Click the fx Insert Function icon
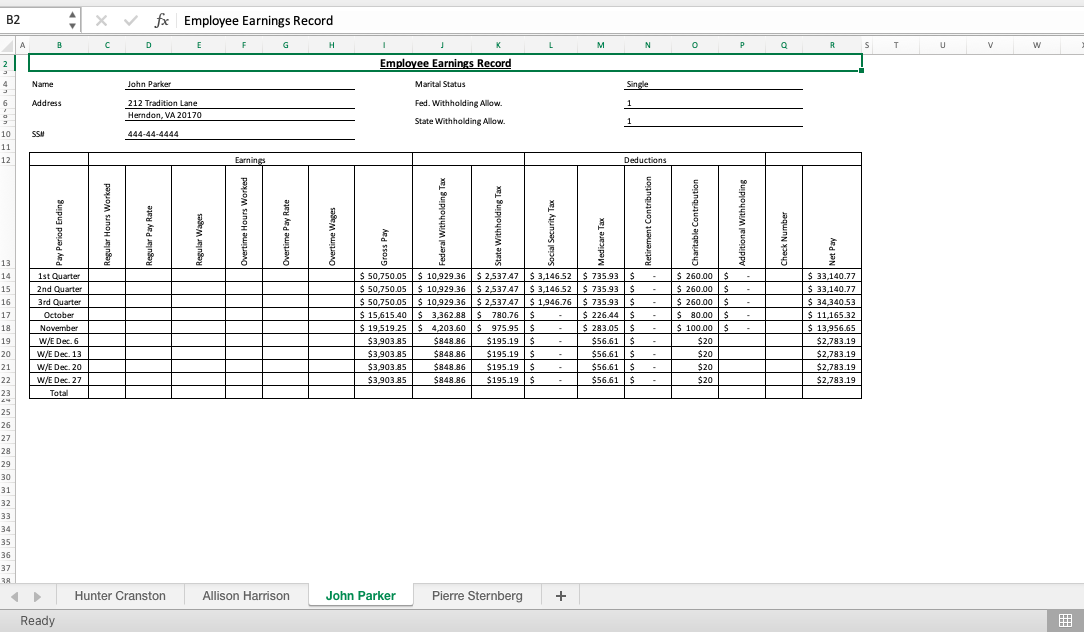1084x632 pixels. 163,20
